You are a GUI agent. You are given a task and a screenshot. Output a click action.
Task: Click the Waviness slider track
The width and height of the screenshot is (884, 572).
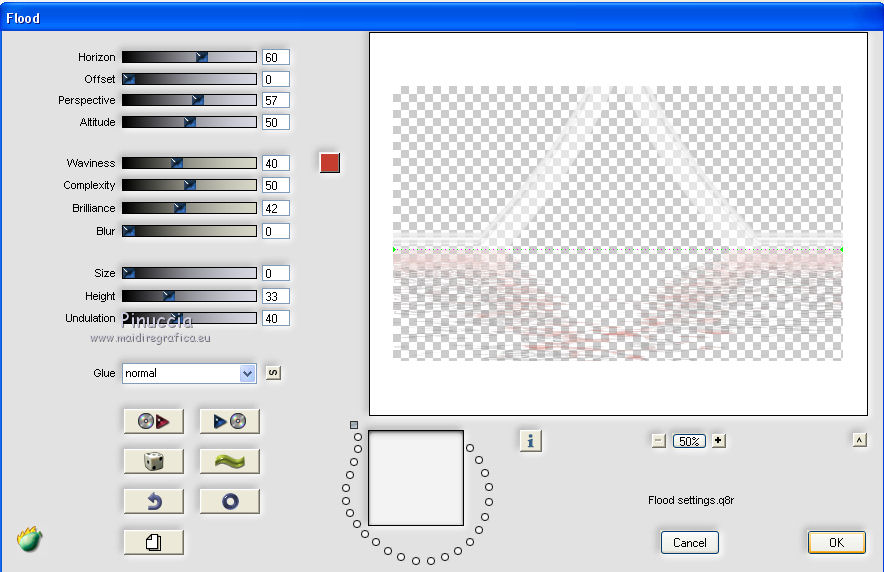click(189, 163)
